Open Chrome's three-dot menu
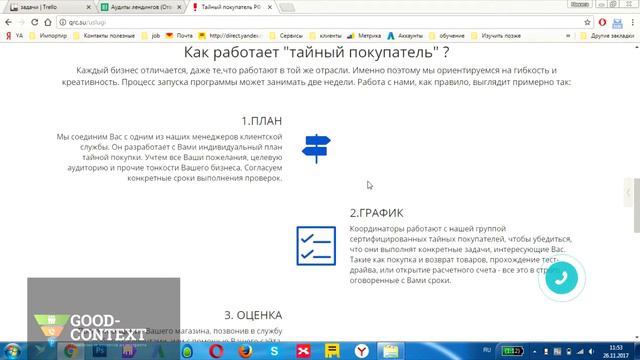Viewport: 640px width, 360px height. pyautogui.click(x=633, y=22)
